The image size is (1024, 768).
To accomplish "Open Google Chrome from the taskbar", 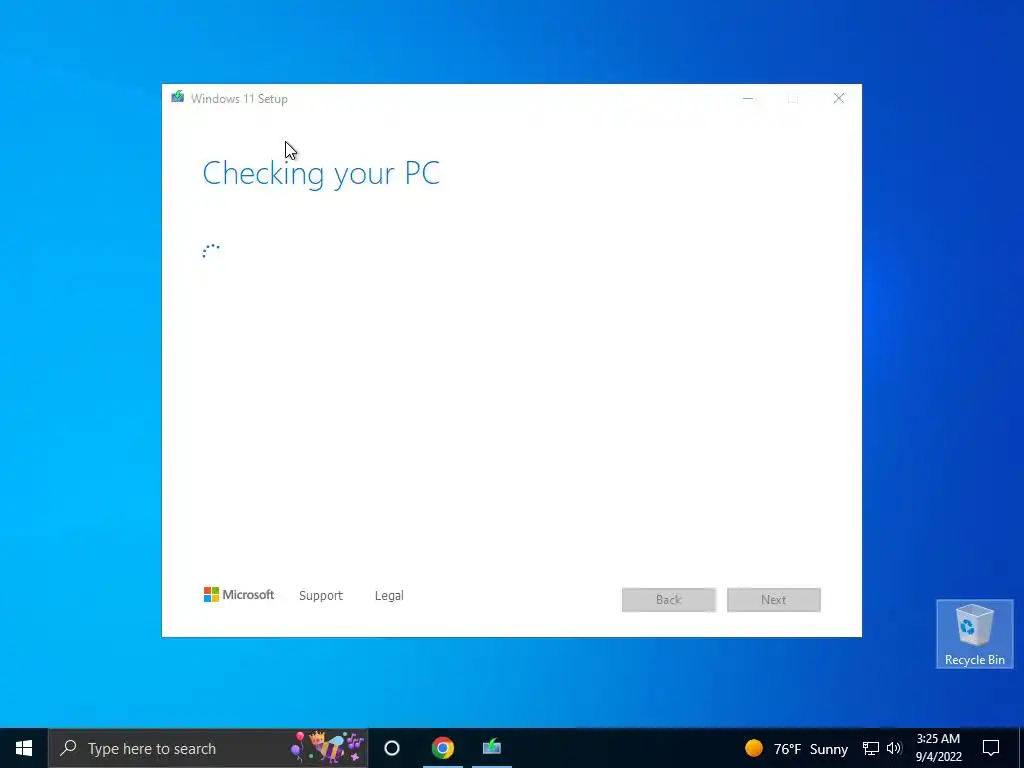I will (x=443, y=748).
